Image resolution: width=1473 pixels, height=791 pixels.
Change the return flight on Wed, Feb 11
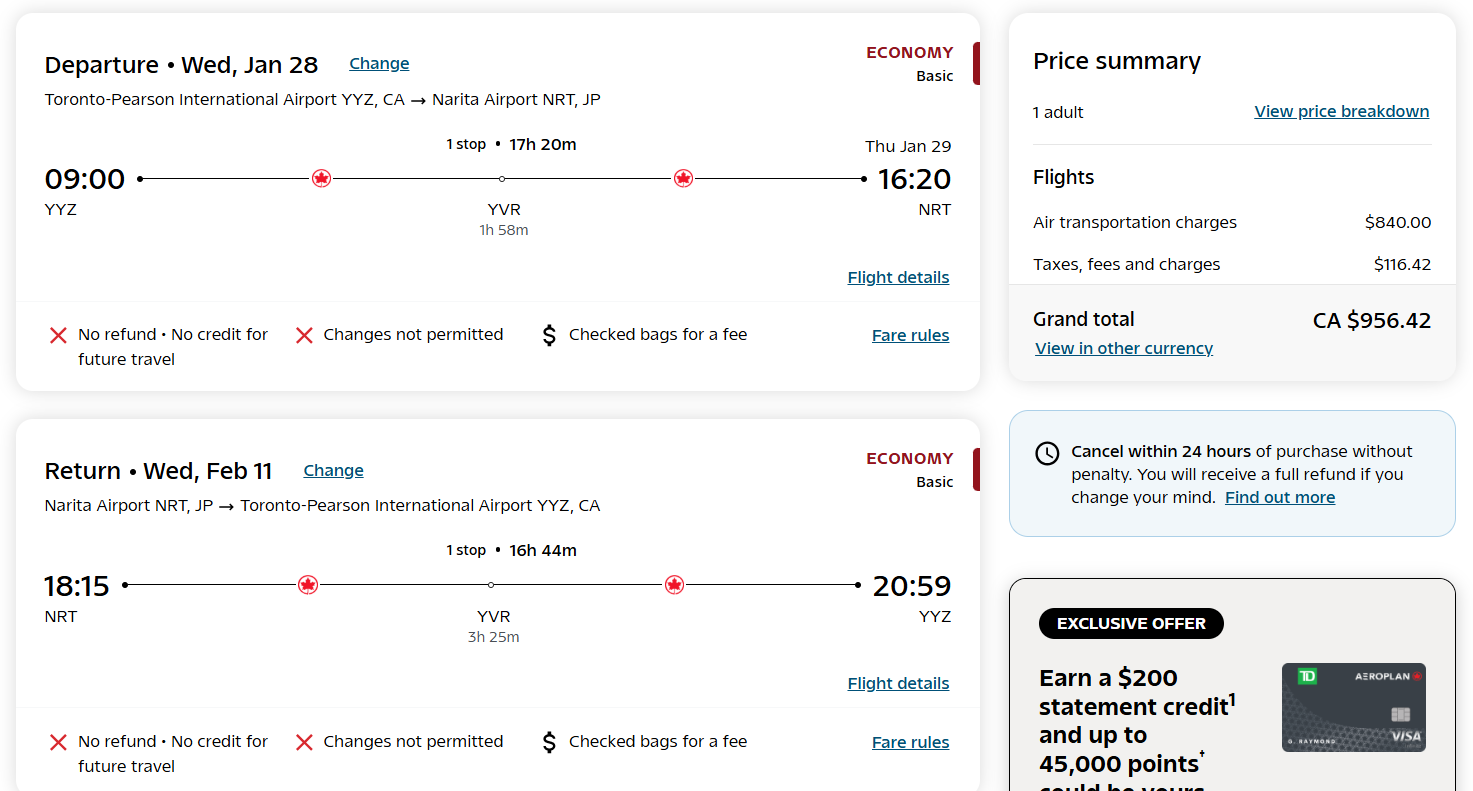point(333,471)
